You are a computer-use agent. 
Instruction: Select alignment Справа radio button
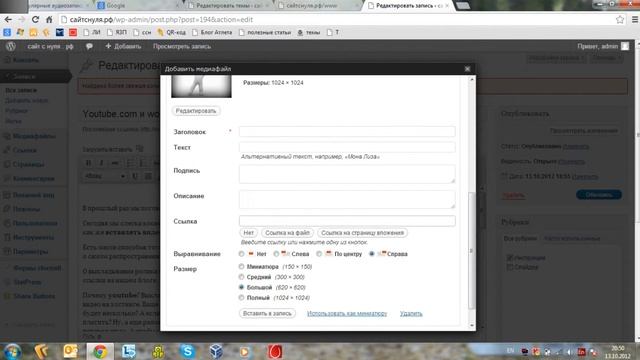[x=372, y=254]
